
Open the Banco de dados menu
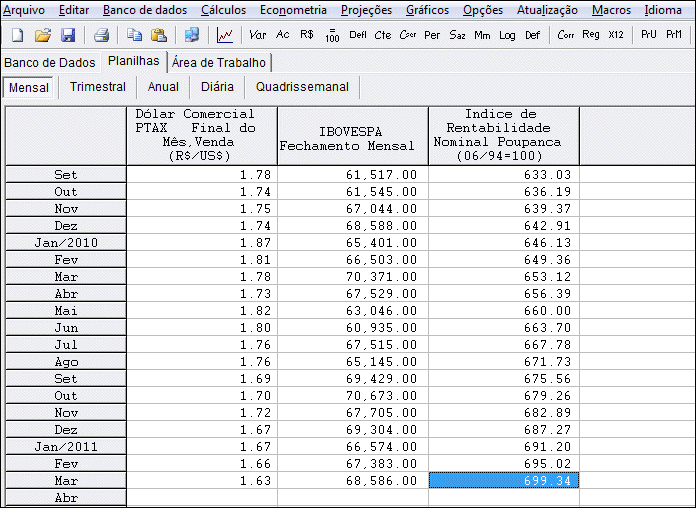coord(145,10)
